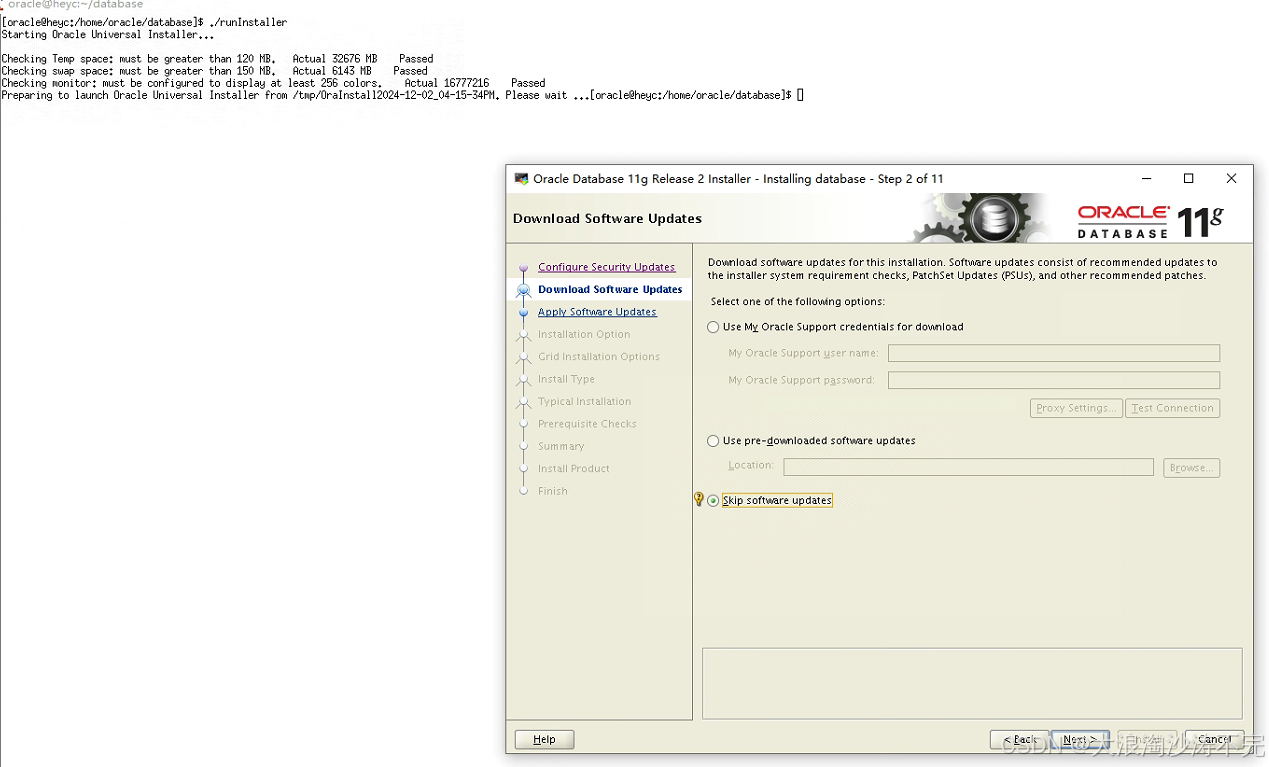This screenshot has width=1269, height=767.
Task: Click the lightbulb hint icon beside Skip updates
Action: 699,499
